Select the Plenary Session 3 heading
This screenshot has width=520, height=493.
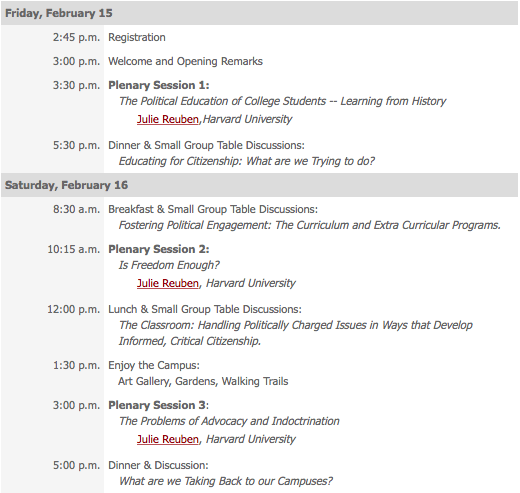coord(158,405)
